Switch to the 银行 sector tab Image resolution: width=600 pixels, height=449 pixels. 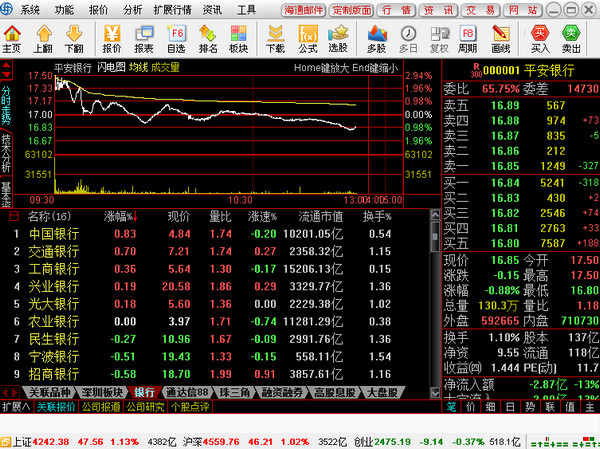(144, 393)
